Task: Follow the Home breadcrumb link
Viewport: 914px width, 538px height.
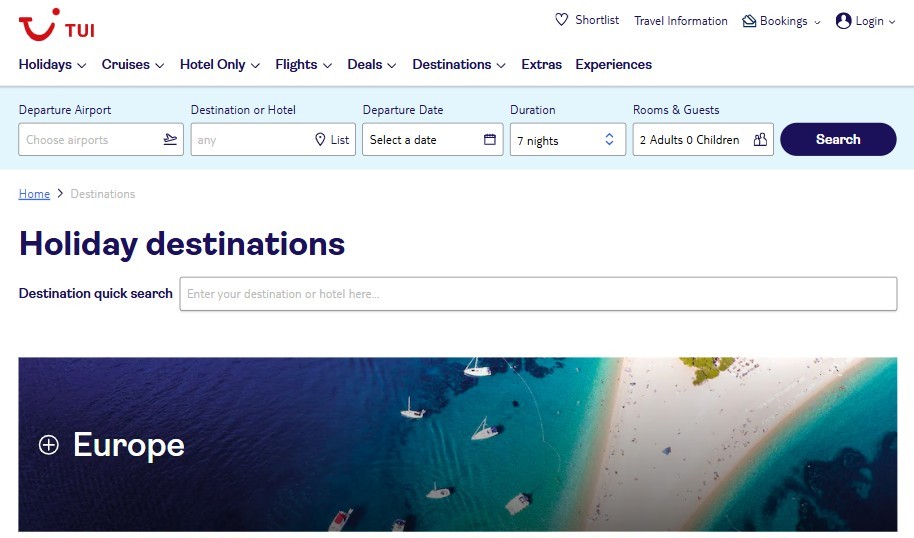Action: pos(34,194)
